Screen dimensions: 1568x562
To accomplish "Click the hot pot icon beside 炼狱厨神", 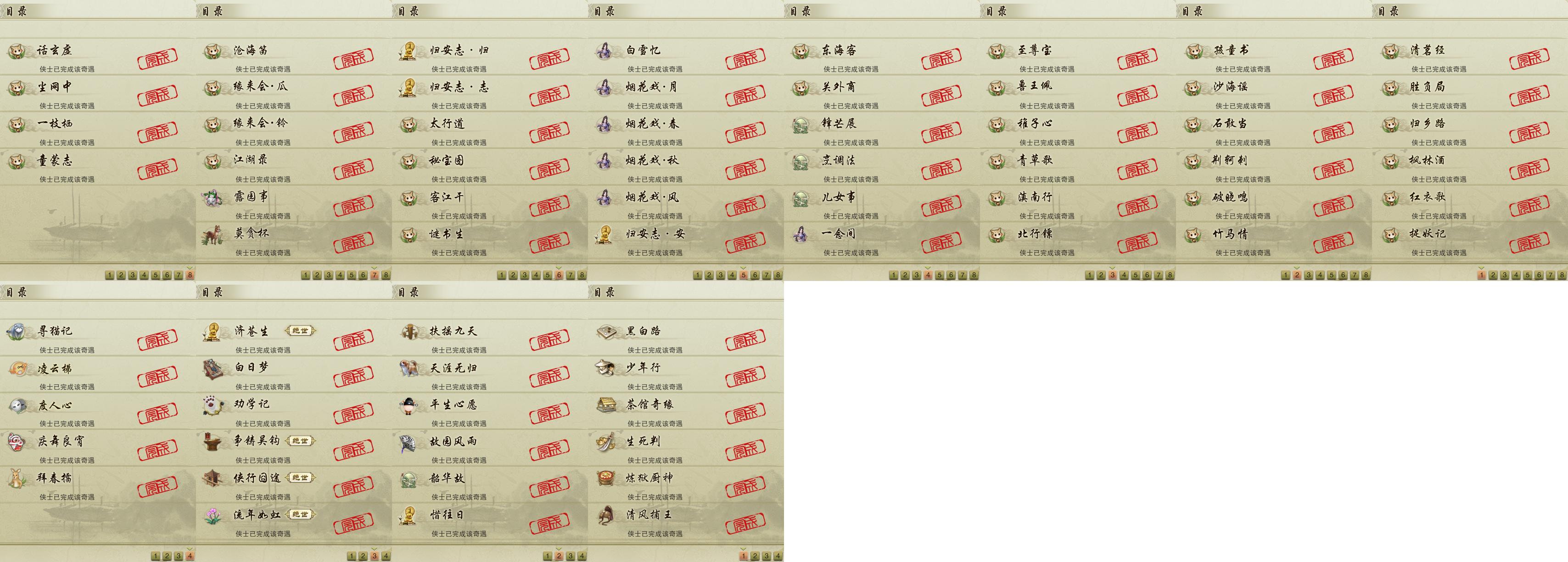I will pos(605,478).
